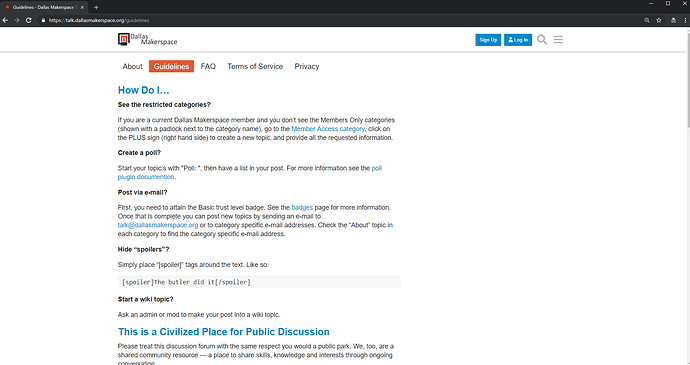
Task: Select the Guidelines - Dallas Makerspace browser tab
Action: tap(44, 7)
